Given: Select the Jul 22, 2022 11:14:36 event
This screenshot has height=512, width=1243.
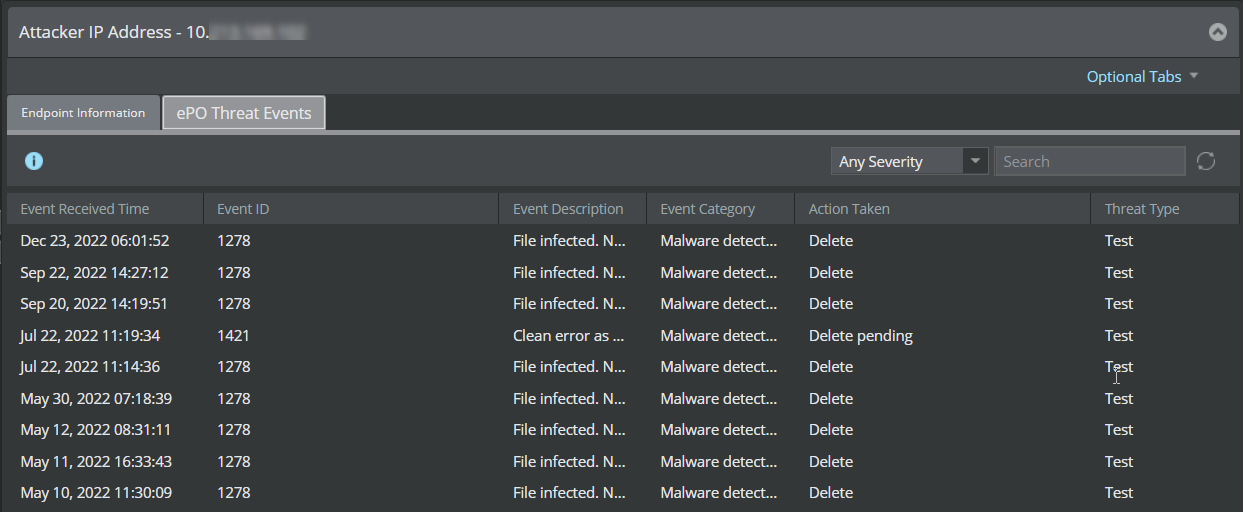Looking at the screenshot, I should [x=621, y=367].
